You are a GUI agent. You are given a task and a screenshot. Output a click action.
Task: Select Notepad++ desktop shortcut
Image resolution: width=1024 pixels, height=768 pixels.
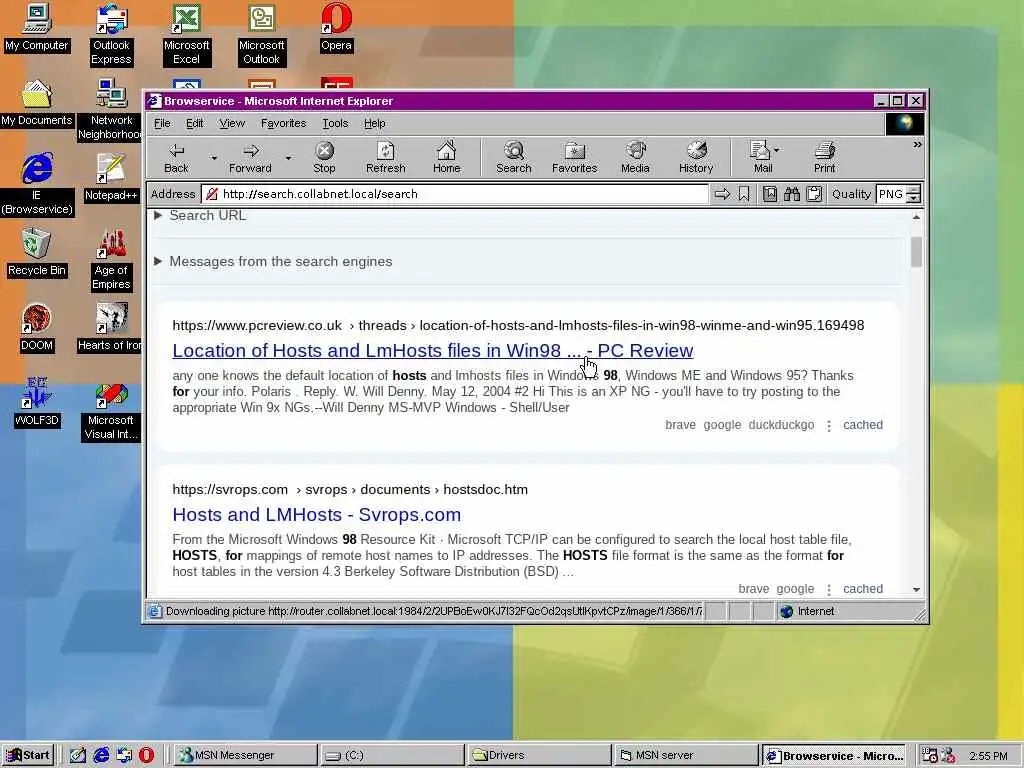coord(111,178)
